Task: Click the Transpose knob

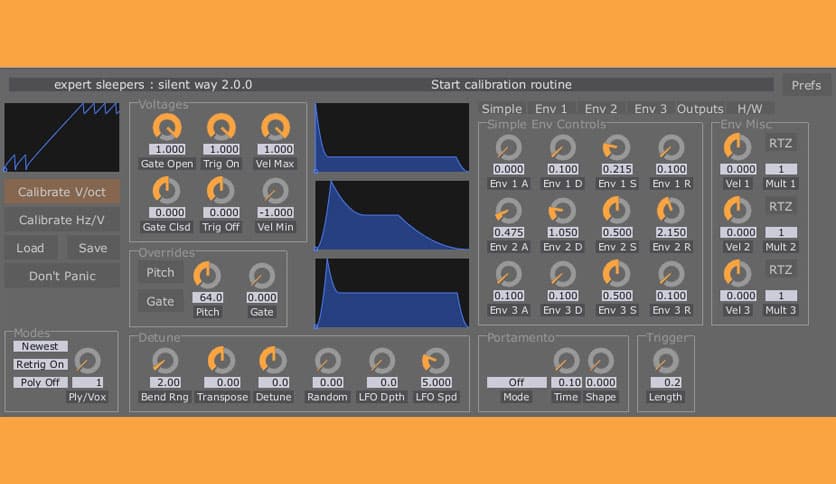Action: coord(221,361)
